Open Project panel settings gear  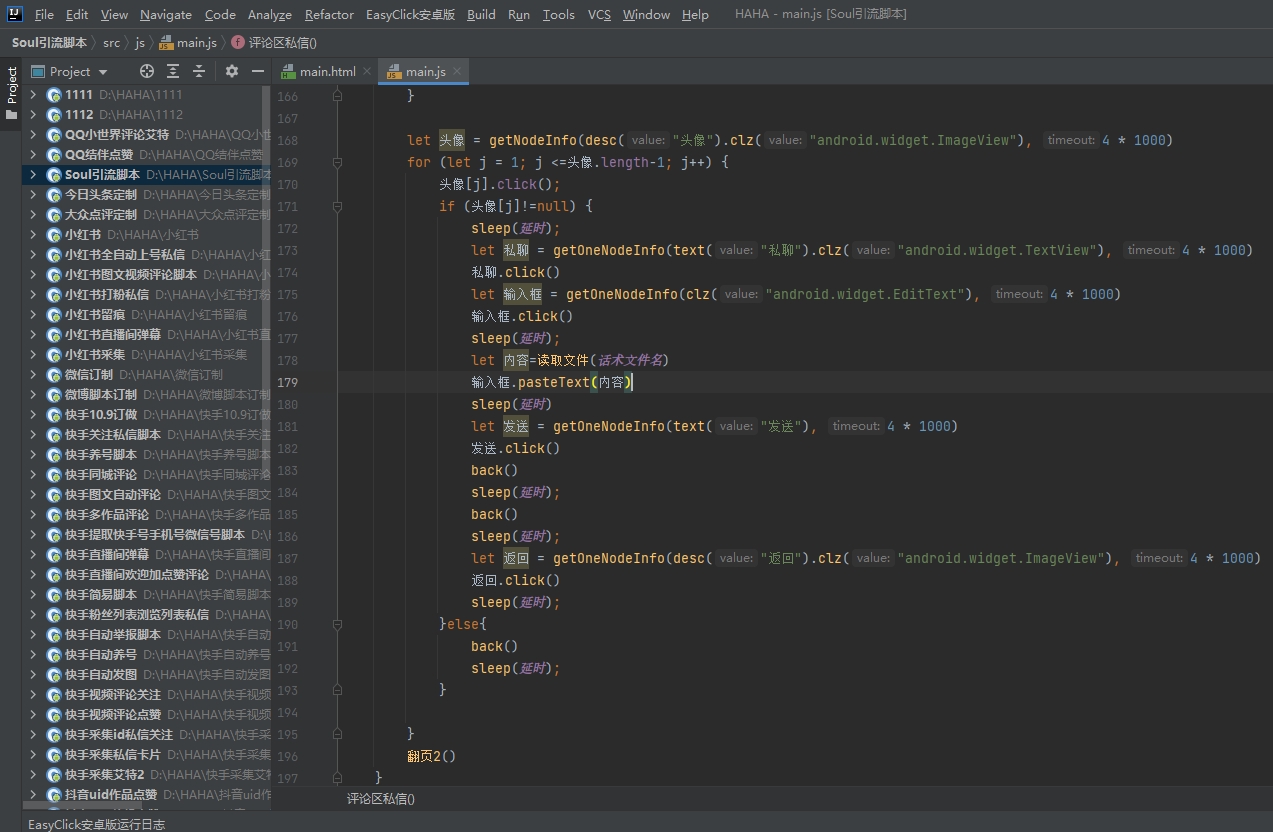[232, 71]
